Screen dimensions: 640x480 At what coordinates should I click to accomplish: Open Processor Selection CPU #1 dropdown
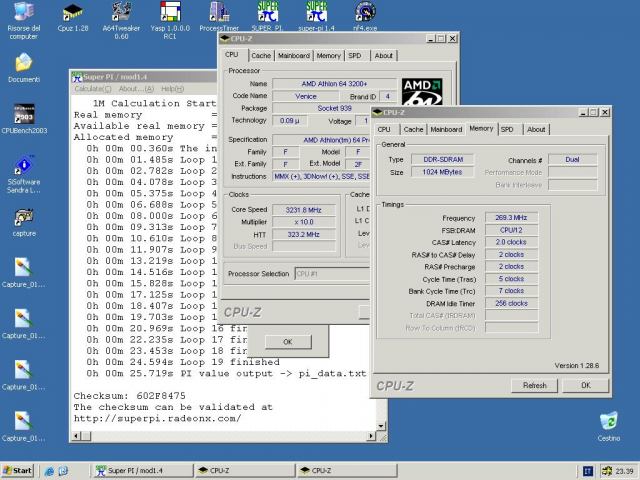[x=332, y=274]
